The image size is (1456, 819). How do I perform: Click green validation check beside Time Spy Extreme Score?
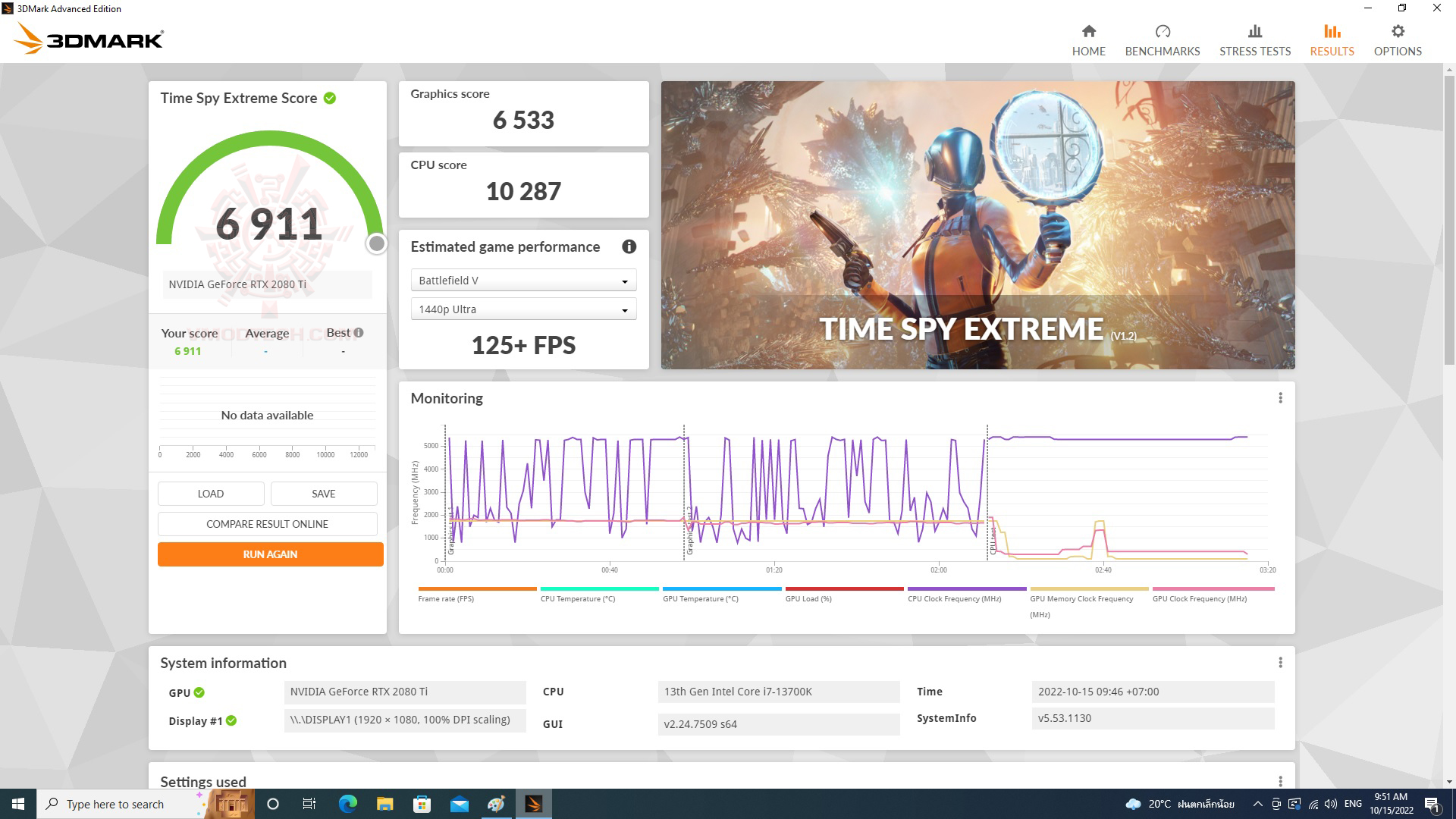pyautogui.click(x=330, y=98)
